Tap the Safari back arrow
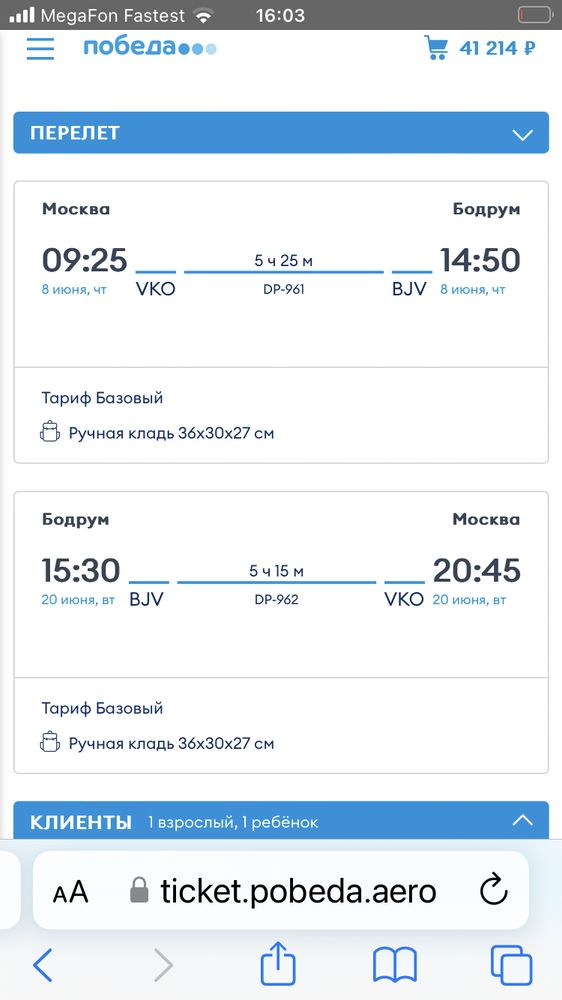The image size is (562, 1000). pyautogui.click(x=43, y=964)
